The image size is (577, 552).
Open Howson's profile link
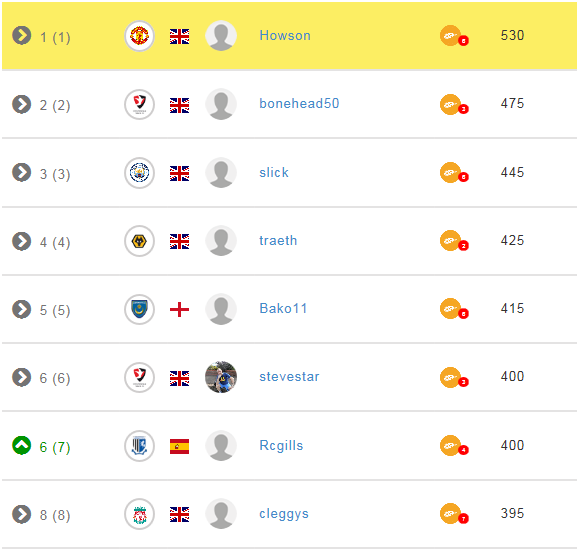(x=285, y=35)
